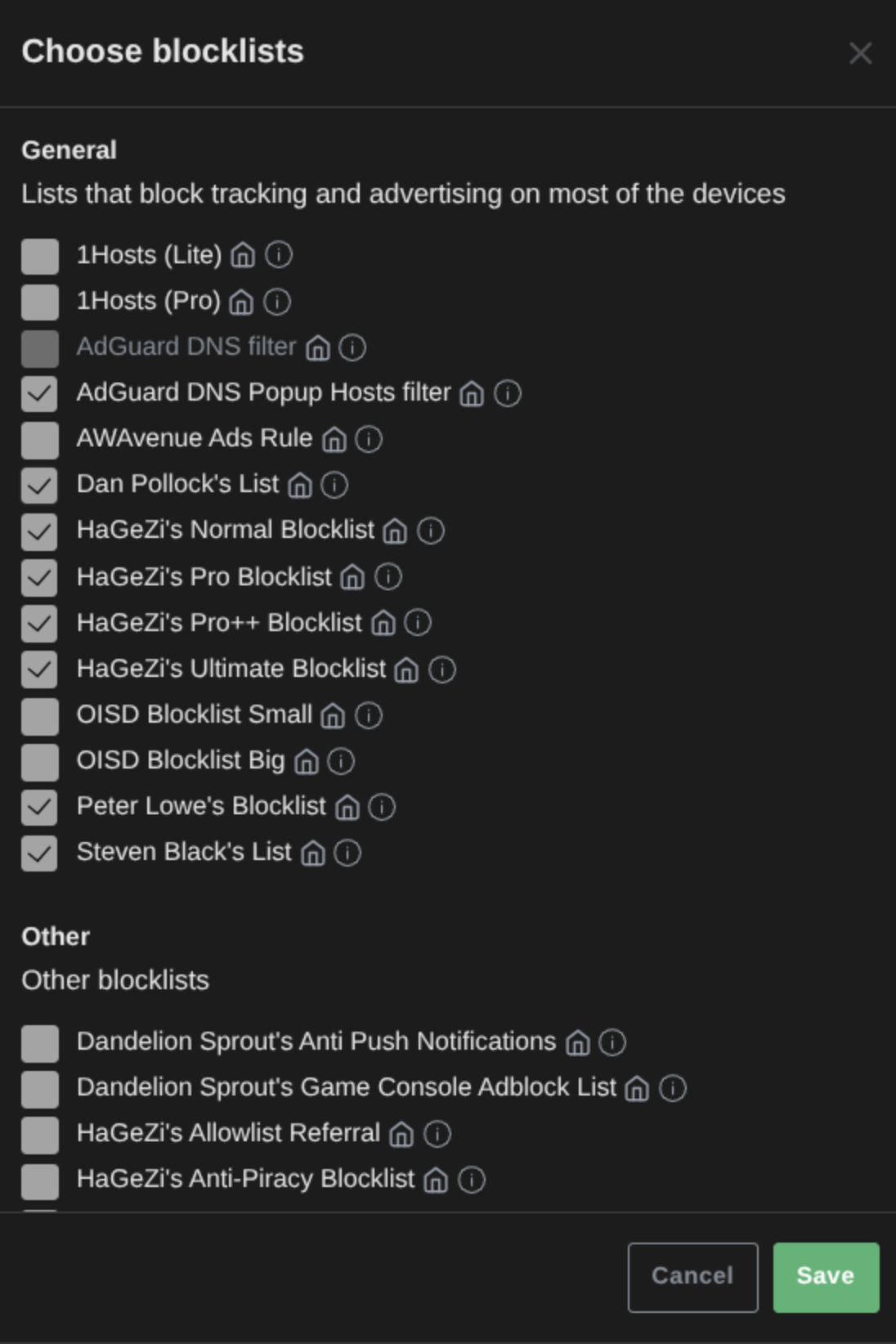Screen dimensions: 896x1344
Task: View info for AWAvenue Ads Rule
Action: (x=369, y=438)
